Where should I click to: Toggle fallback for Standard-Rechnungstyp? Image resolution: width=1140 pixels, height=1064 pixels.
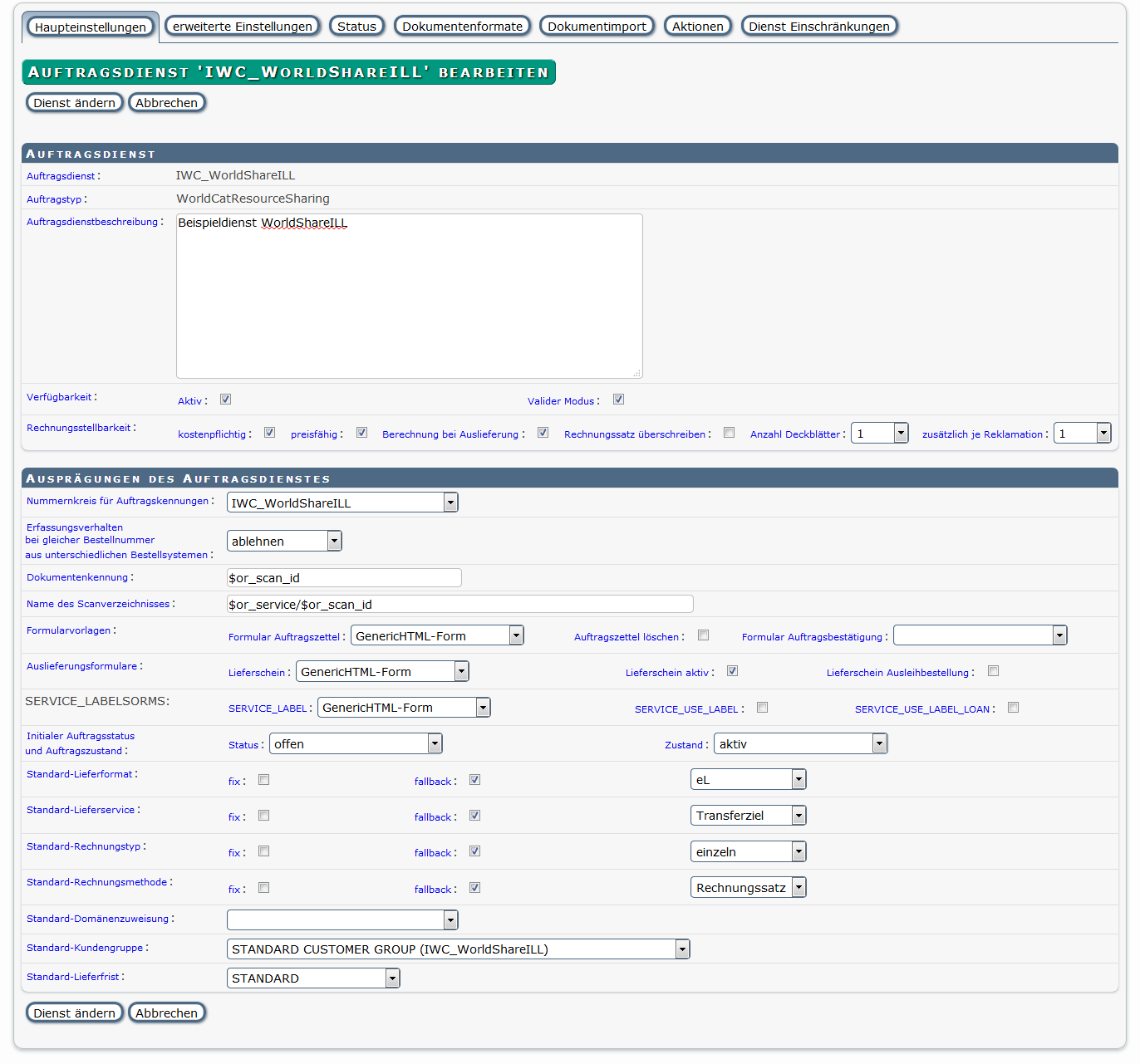point(474,851)
